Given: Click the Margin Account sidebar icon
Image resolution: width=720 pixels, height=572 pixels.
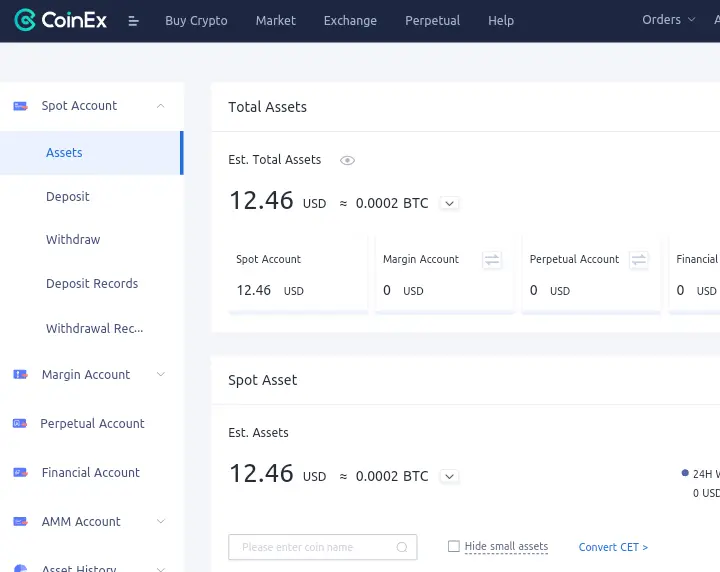Looking at the screenshot, I should coord(20,375).
